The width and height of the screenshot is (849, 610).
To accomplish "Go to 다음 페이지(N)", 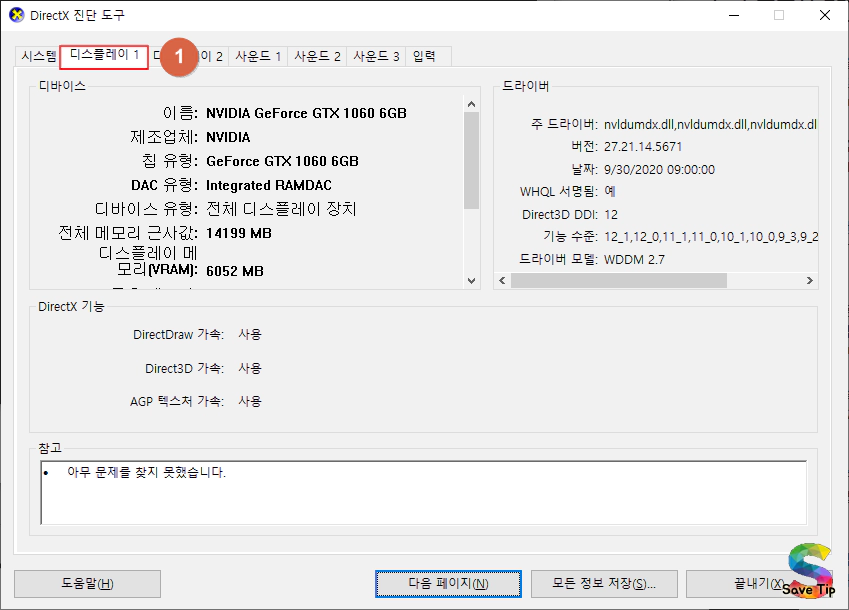I will 448,583.
